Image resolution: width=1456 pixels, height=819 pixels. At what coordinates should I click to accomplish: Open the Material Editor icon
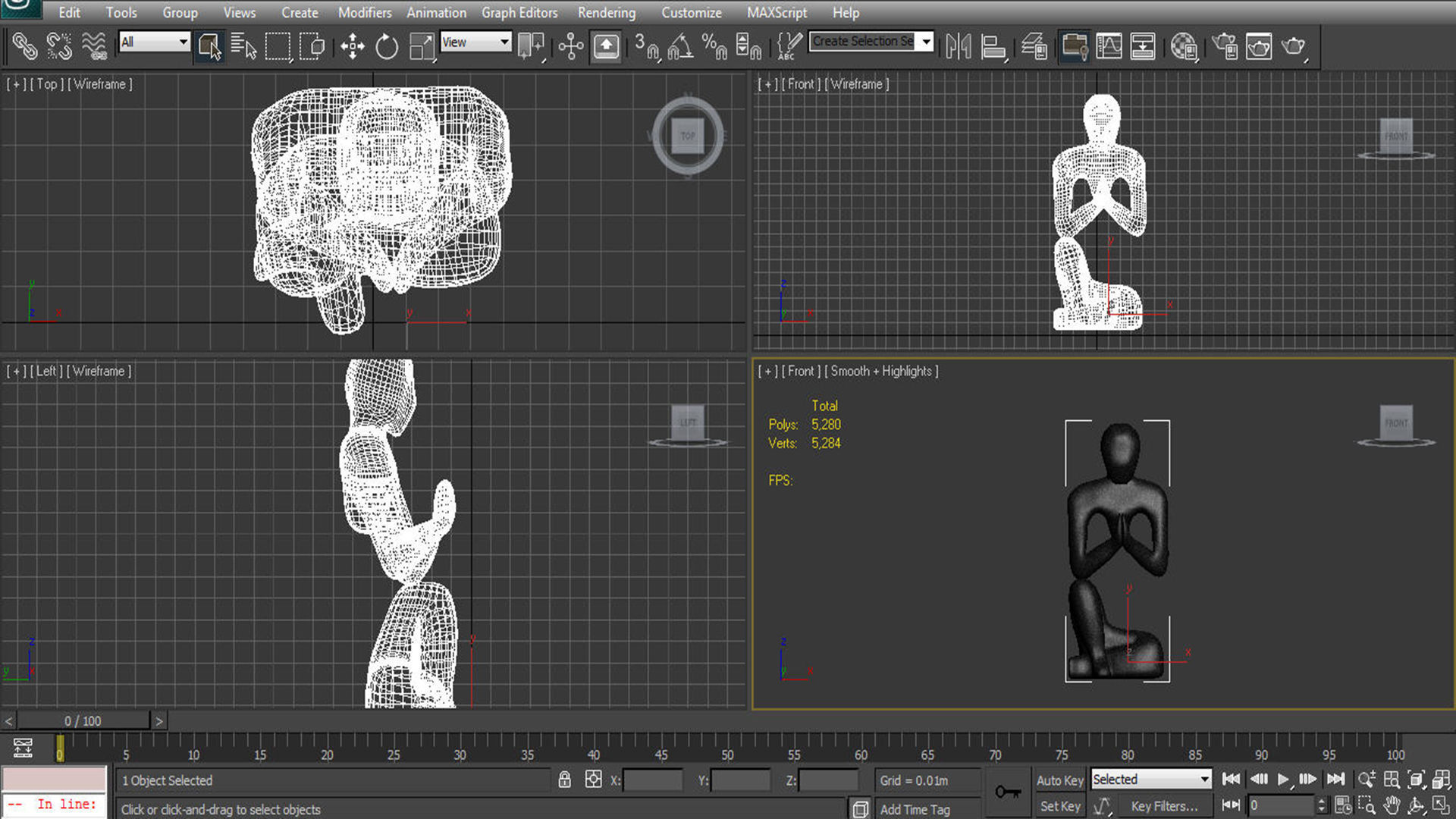coord(1184,46)
